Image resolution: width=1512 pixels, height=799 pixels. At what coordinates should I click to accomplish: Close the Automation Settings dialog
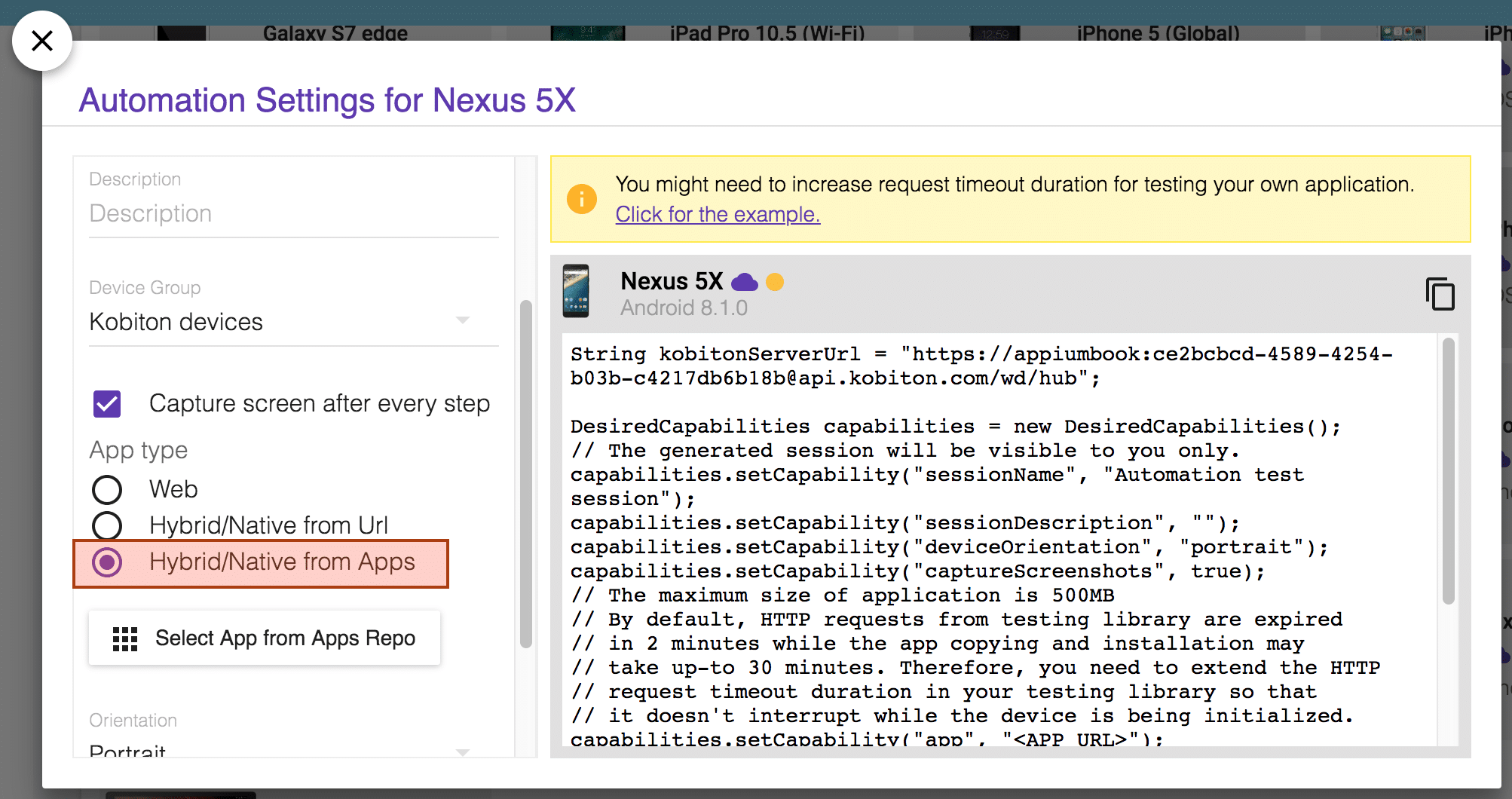(x=42, y=41)
